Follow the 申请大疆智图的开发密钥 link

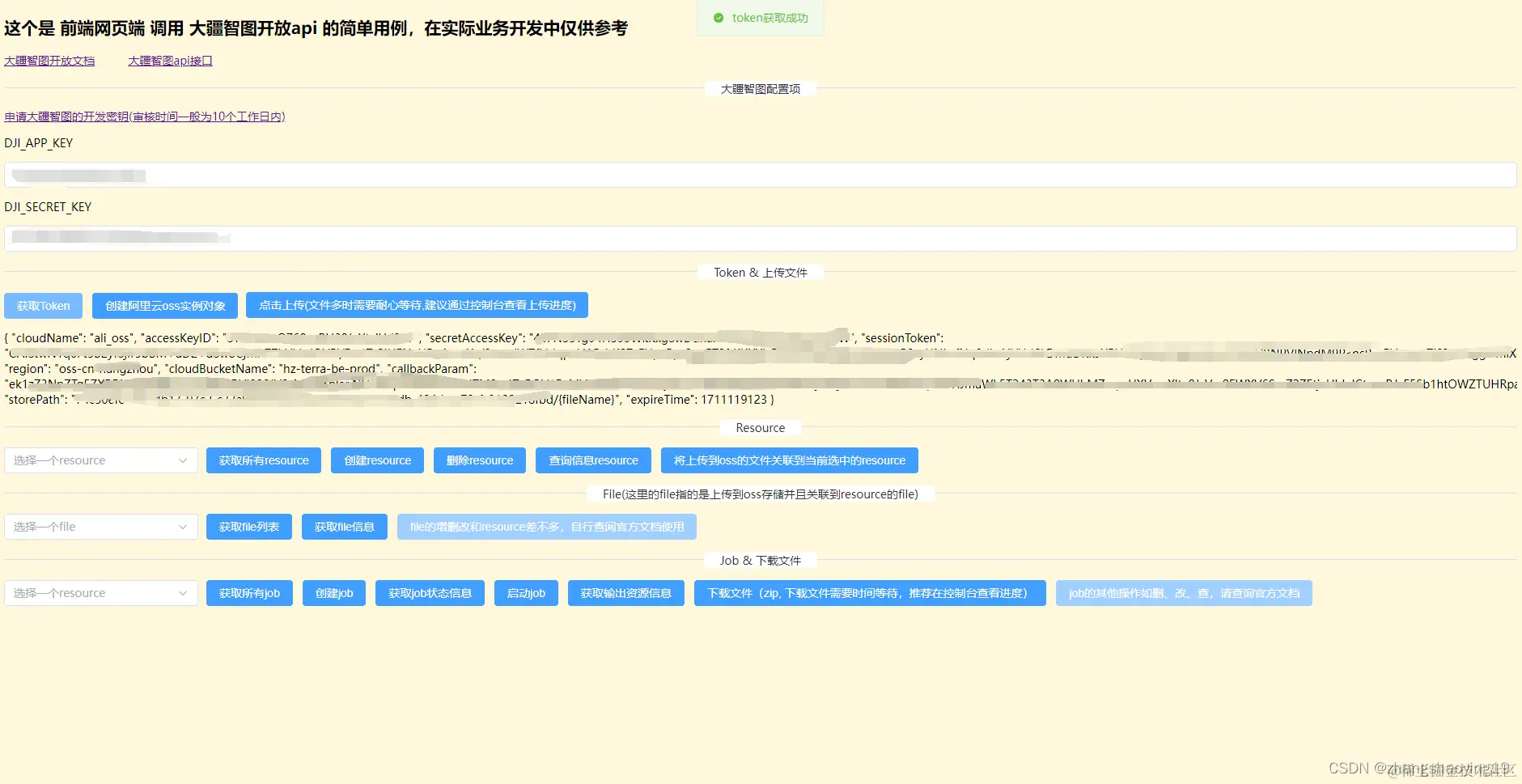145,117
